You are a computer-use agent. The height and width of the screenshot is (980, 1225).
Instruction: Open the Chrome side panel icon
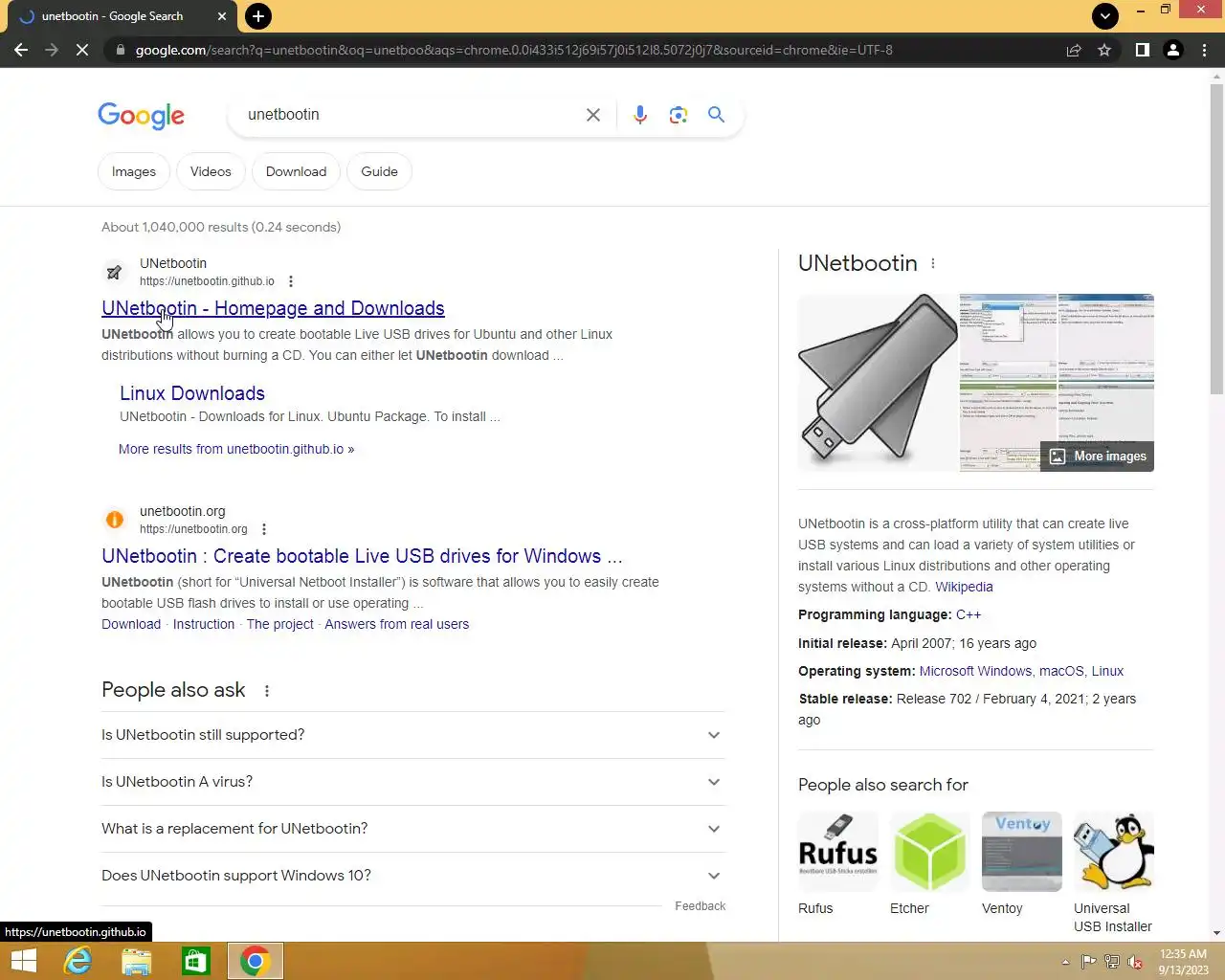pyautogui.click(x=1142, y=50)
